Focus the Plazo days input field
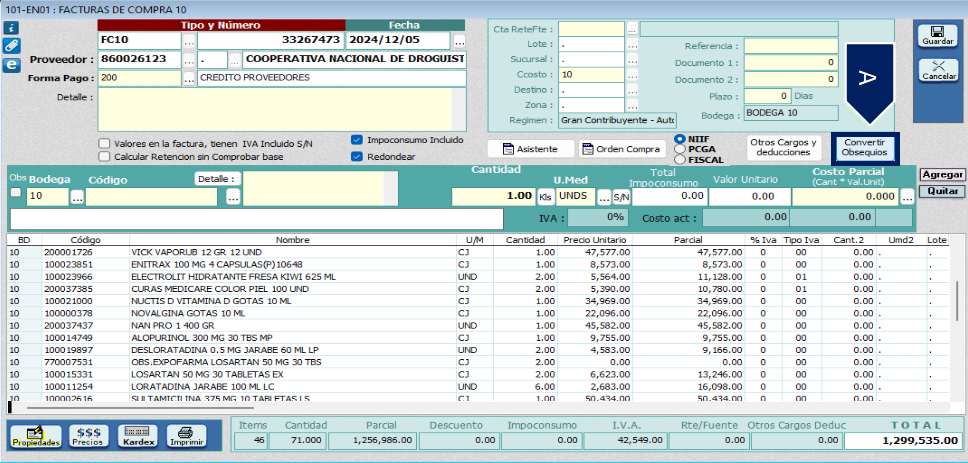The width and height of the screenshot is (968, 463). pyautogui.click(x=767, y=96)
